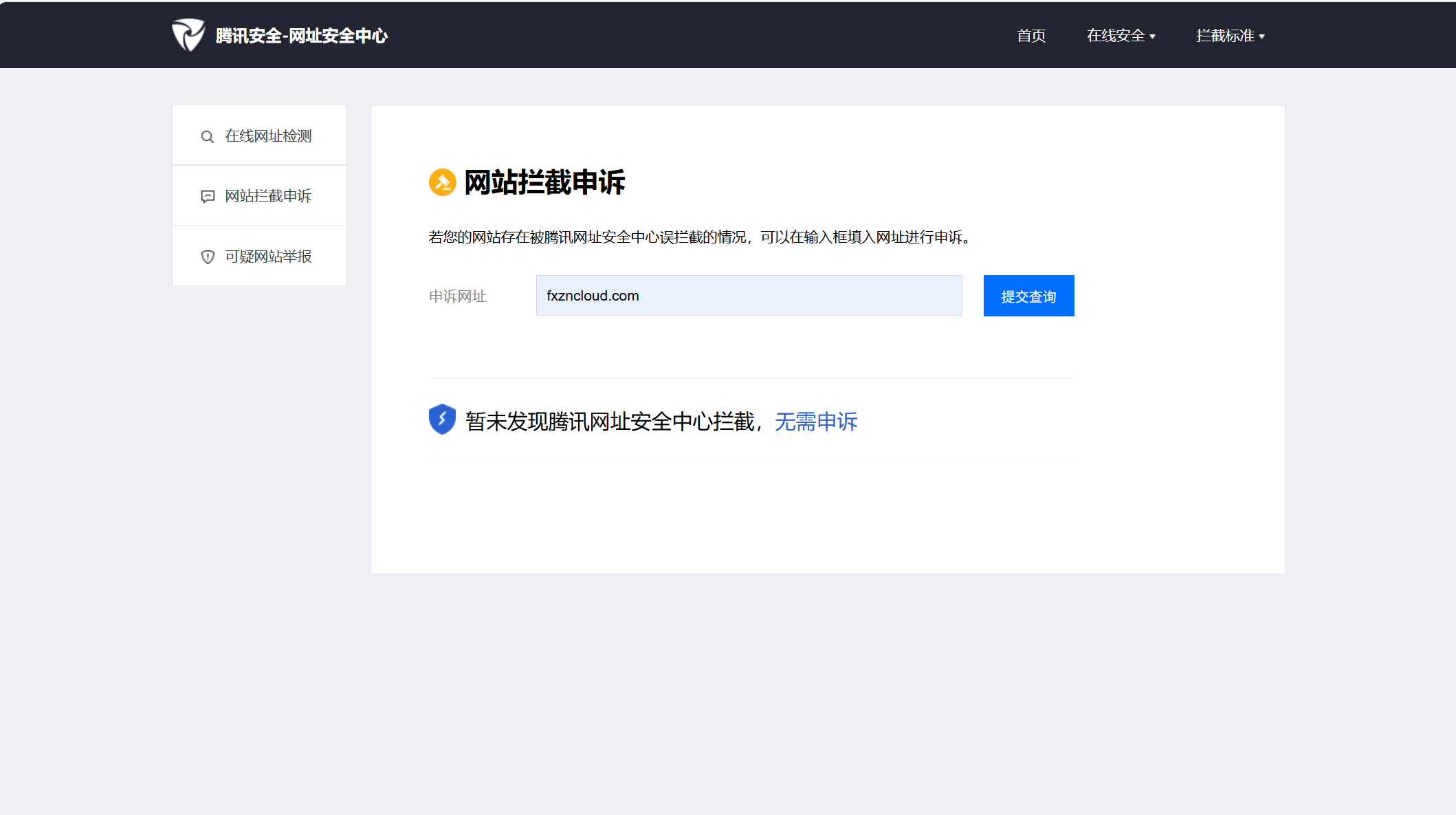Select 可疑网站举报 in the sidebar
The height and width of the screenshot is (815, 1456).
point(268,257)
